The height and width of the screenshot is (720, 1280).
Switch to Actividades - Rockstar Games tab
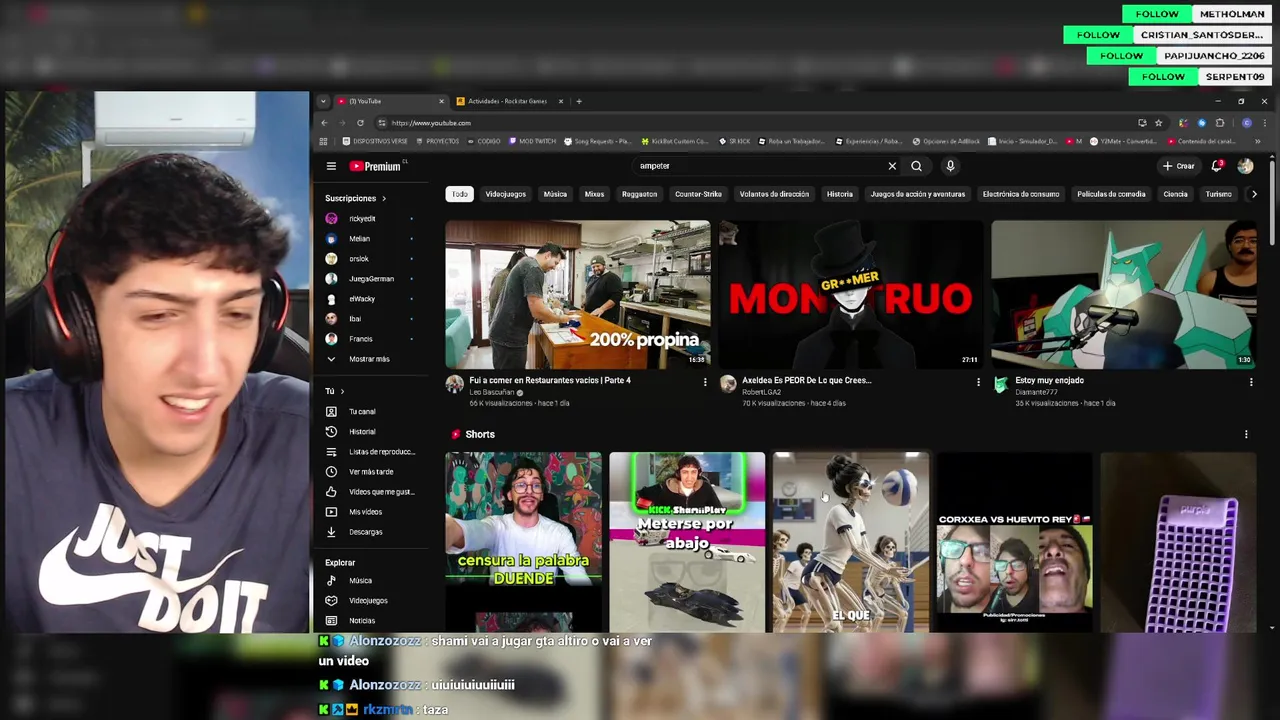[508, 101]
